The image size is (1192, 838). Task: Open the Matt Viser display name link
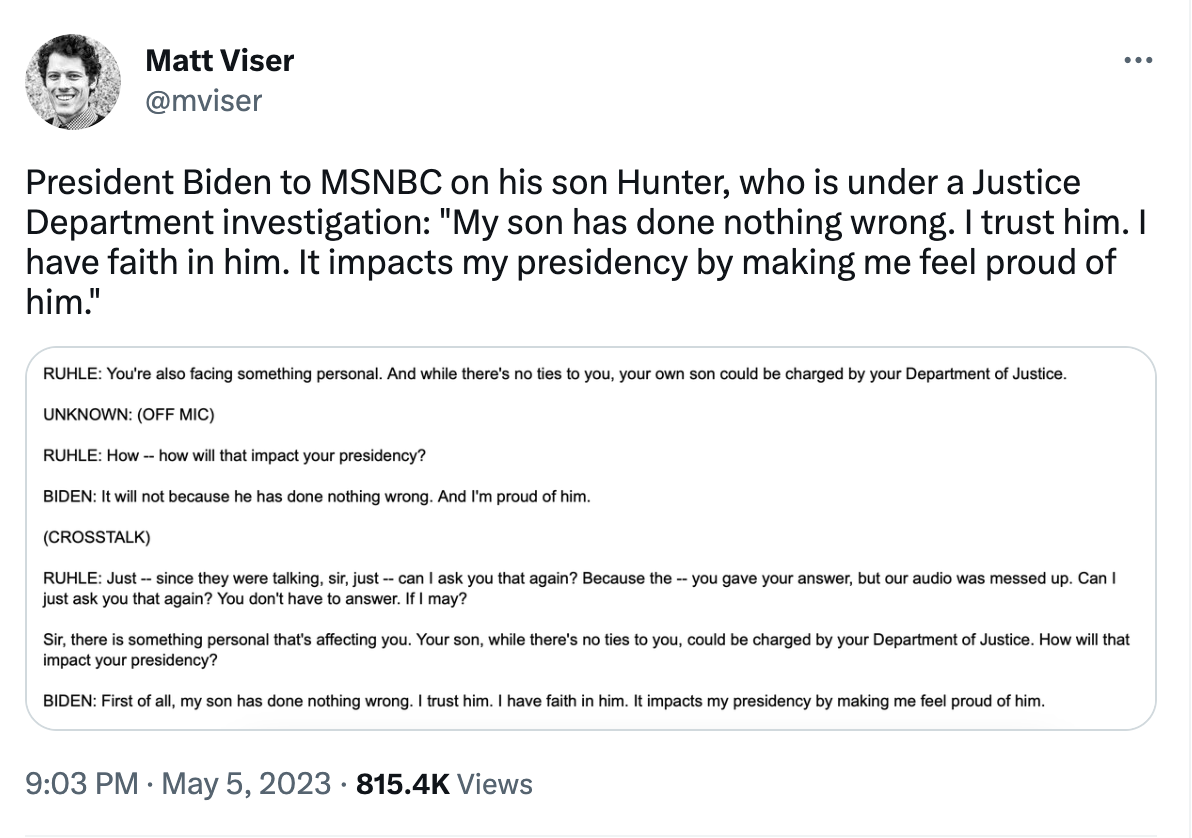pos(219,61)
